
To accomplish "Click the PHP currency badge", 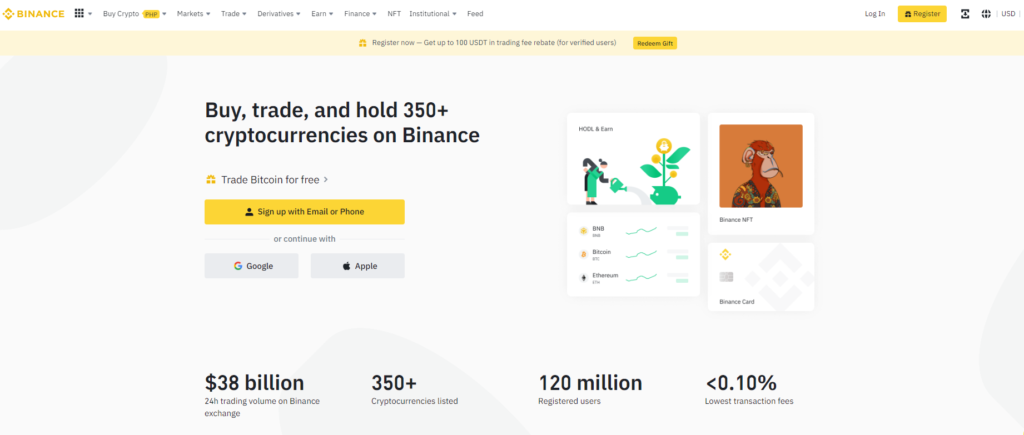I will coord(151,14).
